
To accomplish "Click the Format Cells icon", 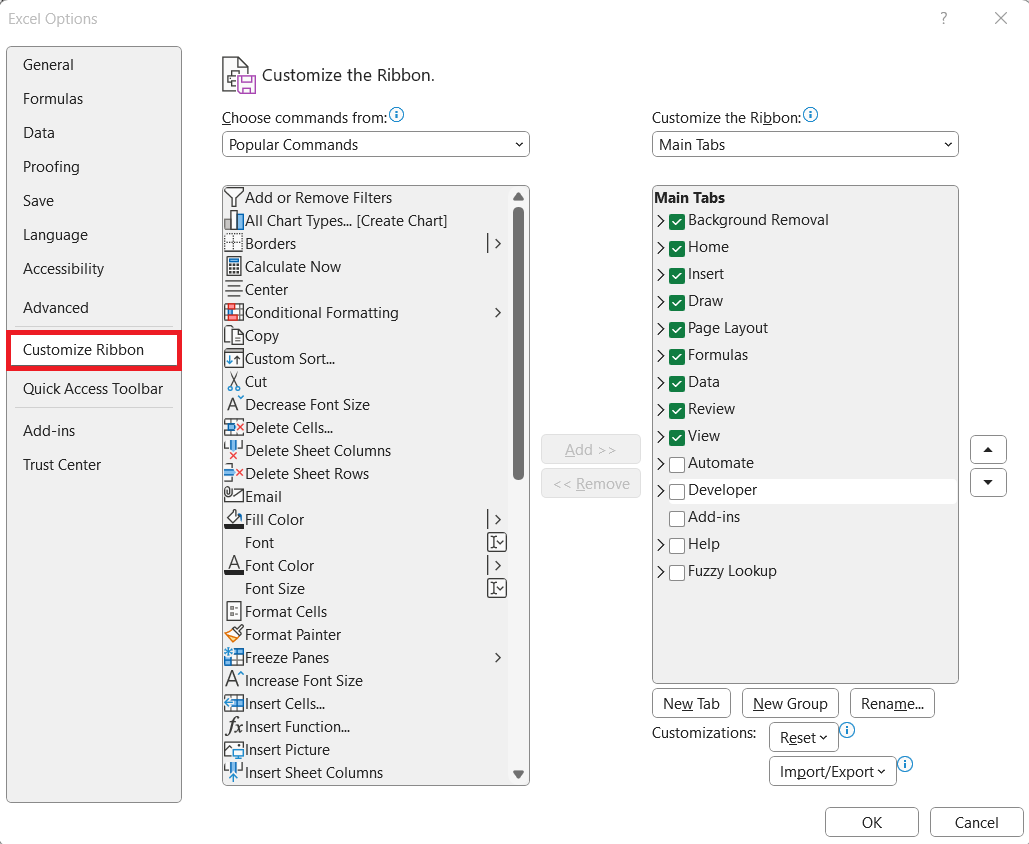I will 234,611.
